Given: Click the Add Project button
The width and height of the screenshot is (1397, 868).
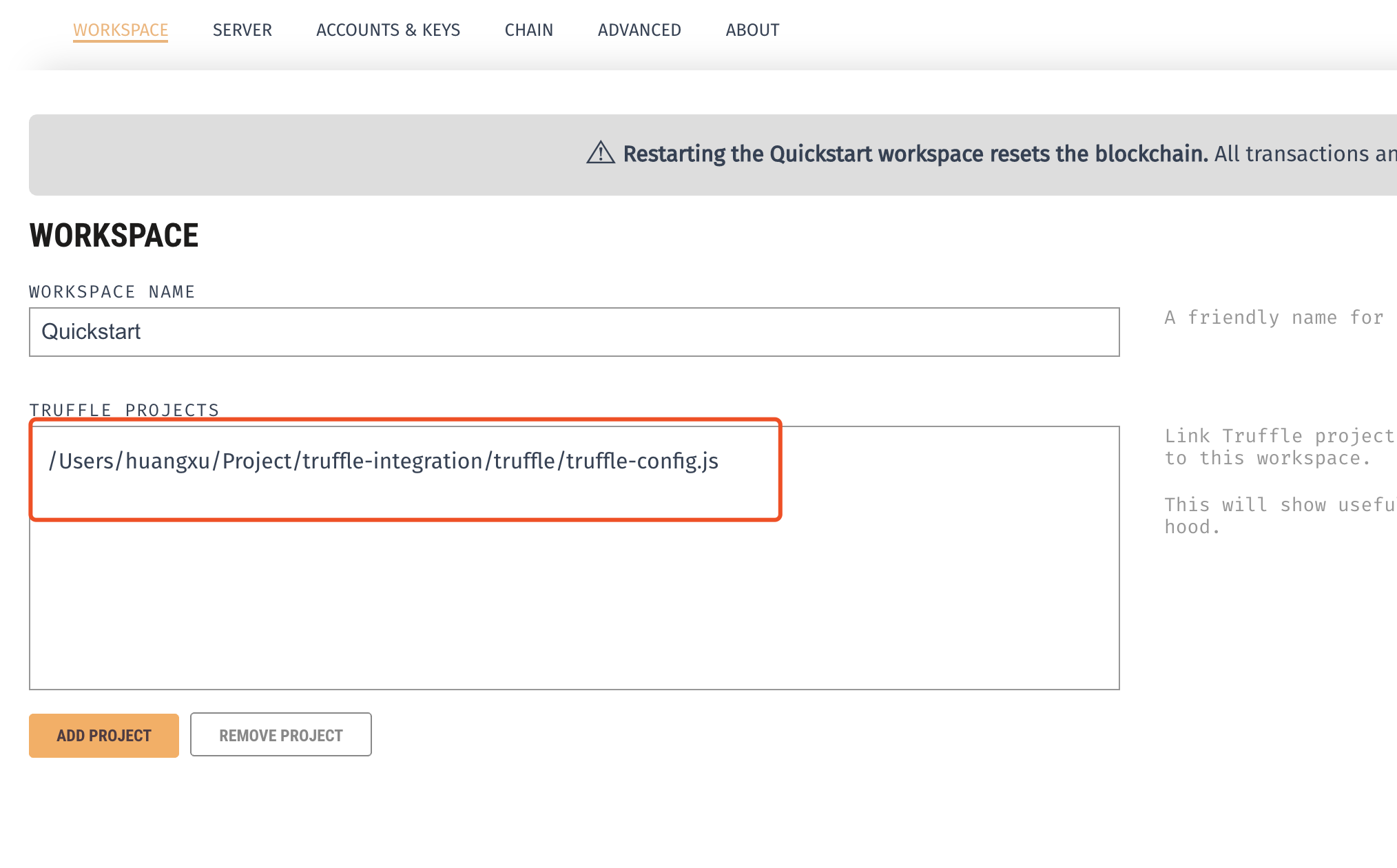Looking at the screenshot, I should click(104, 736).
